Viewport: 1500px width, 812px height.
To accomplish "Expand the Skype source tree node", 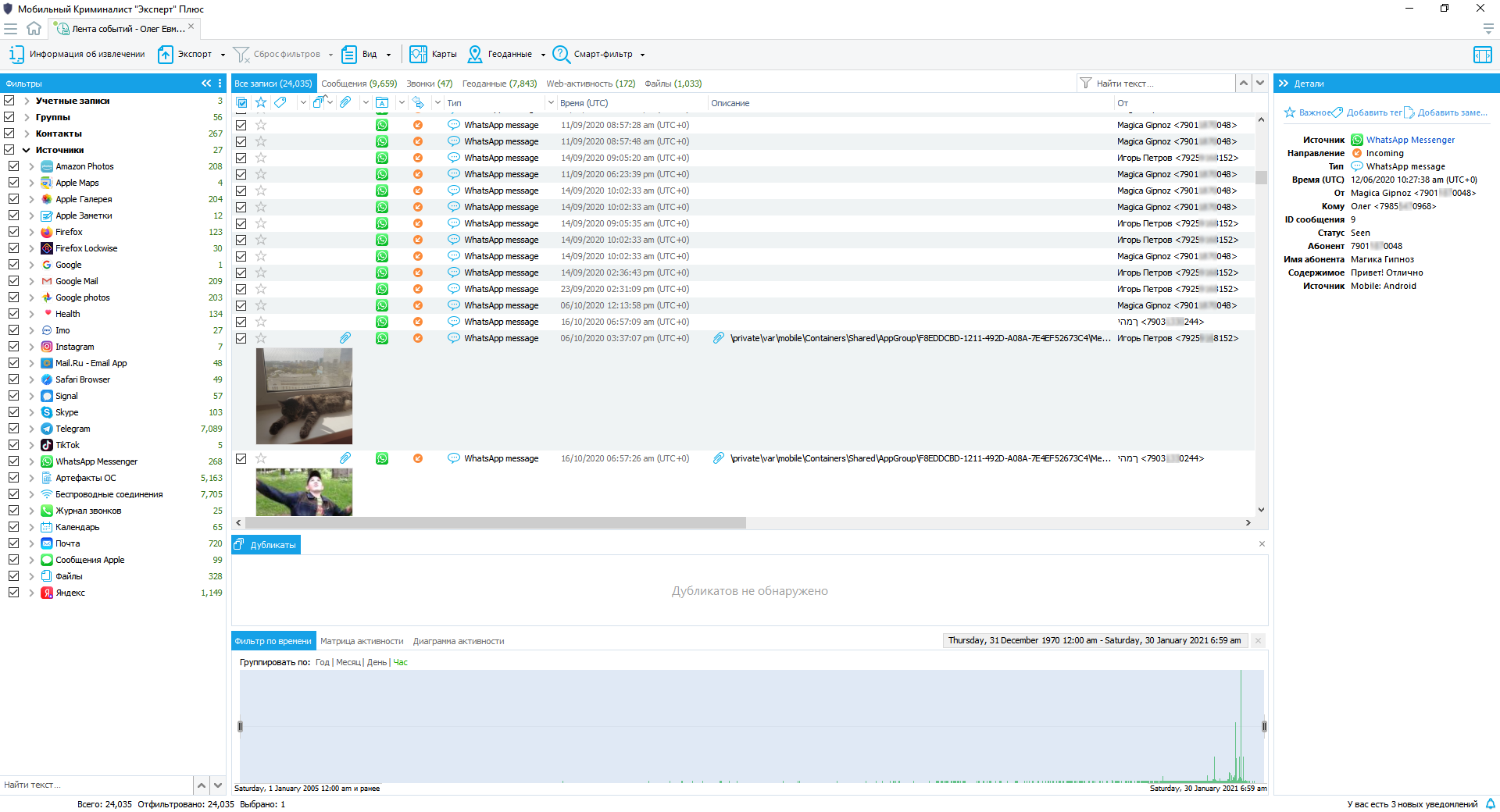I will [x=31, y=412].
